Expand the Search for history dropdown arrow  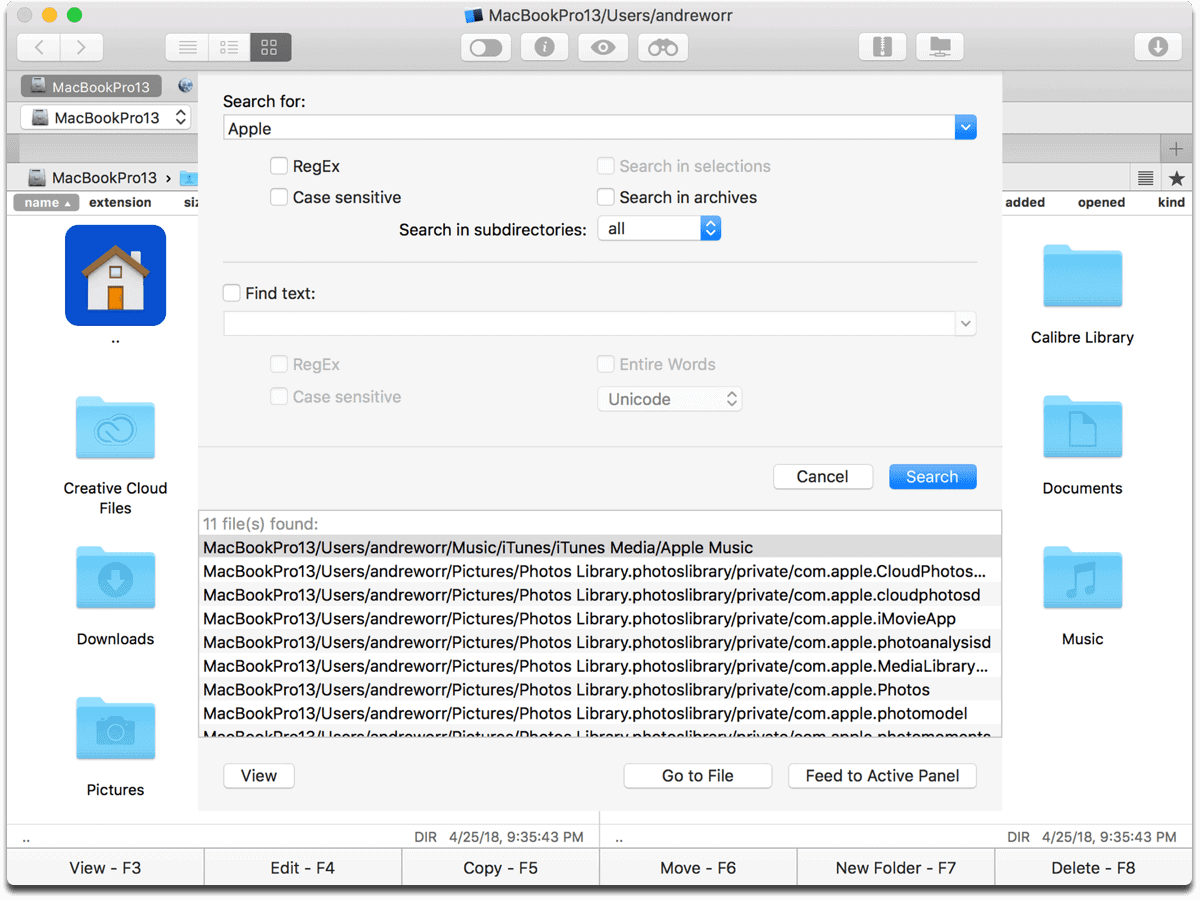tap(965, 127)
